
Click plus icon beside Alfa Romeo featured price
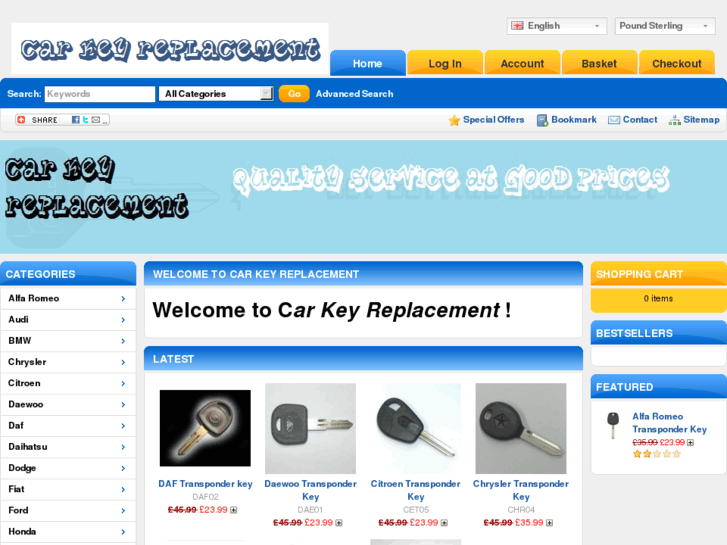(x=690, y=442)
